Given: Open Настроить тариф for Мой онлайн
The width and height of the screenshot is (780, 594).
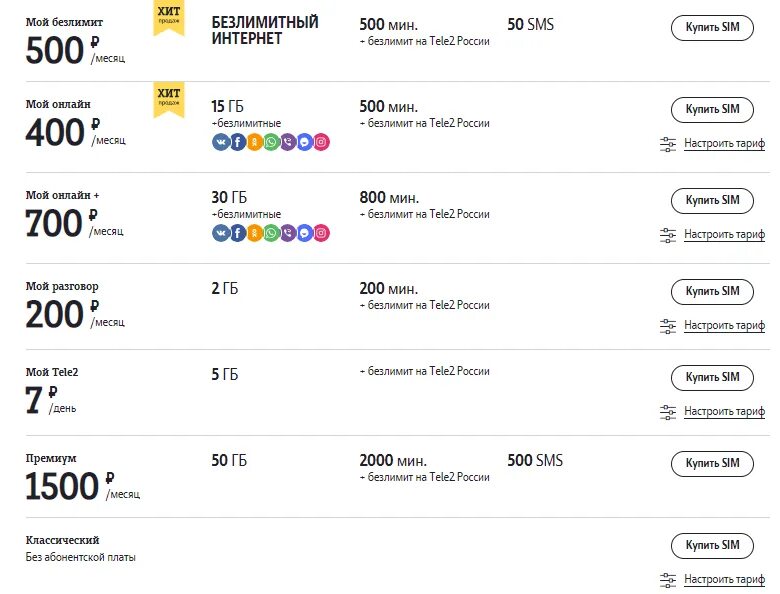Looking at the screenshot, I should pos(724,144).
